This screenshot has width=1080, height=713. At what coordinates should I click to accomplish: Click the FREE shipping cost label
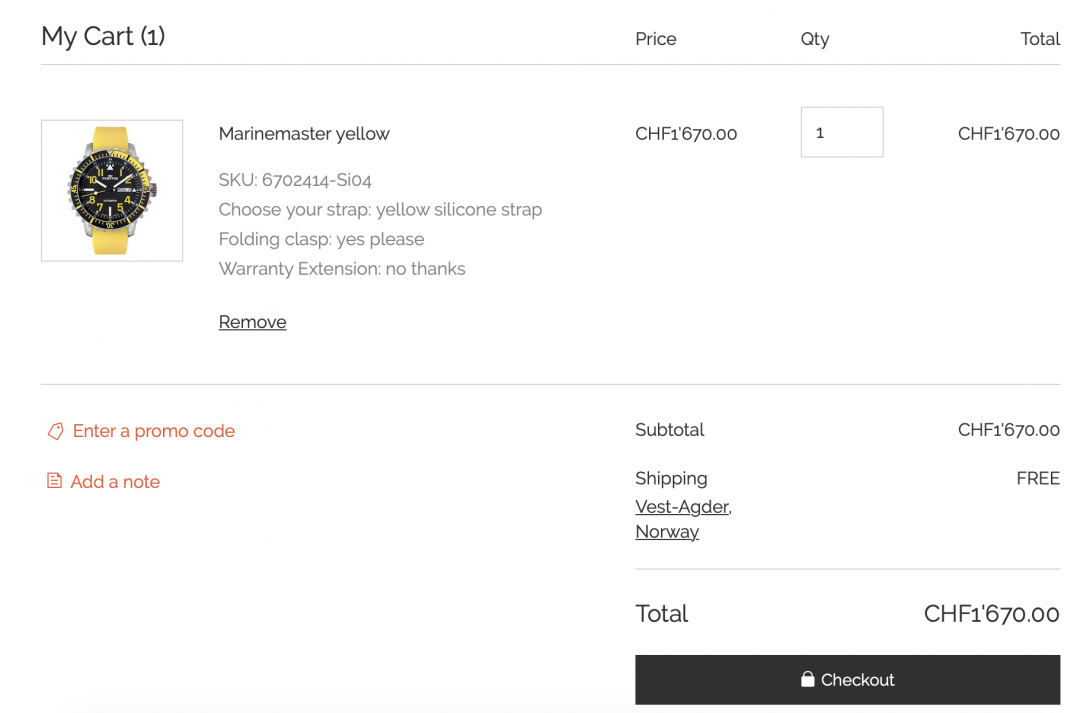[x=1037, y=479]
